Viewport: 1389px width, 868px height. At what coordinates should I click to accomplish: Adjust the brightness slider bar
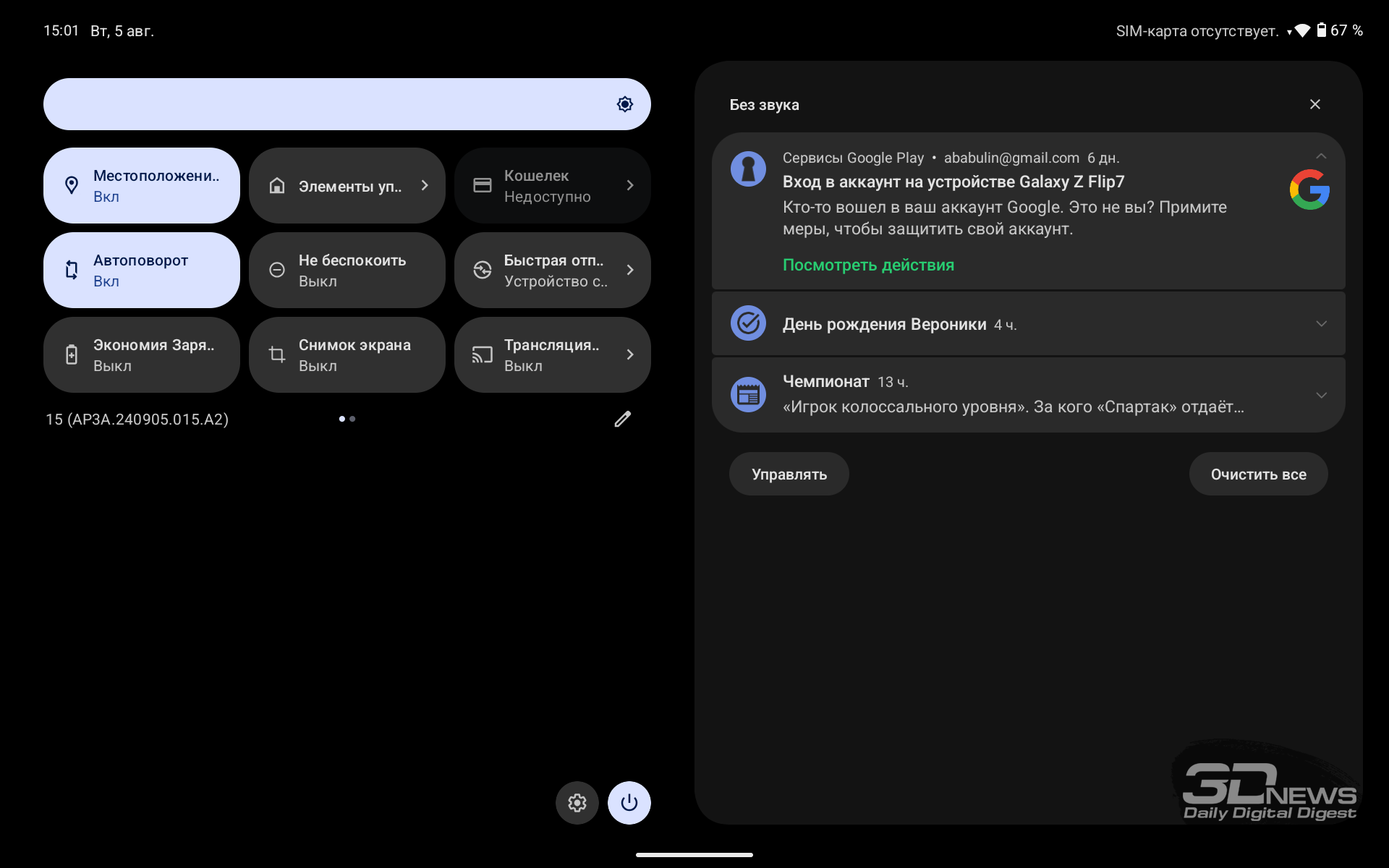tap(347, 104)
